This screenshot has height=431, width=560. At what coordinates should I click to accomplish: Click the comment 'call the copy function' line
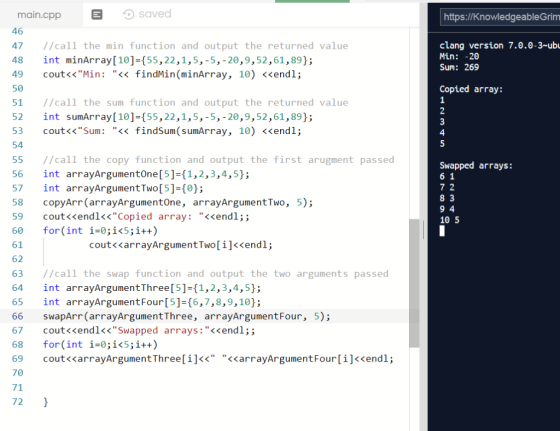pos(219,160)
